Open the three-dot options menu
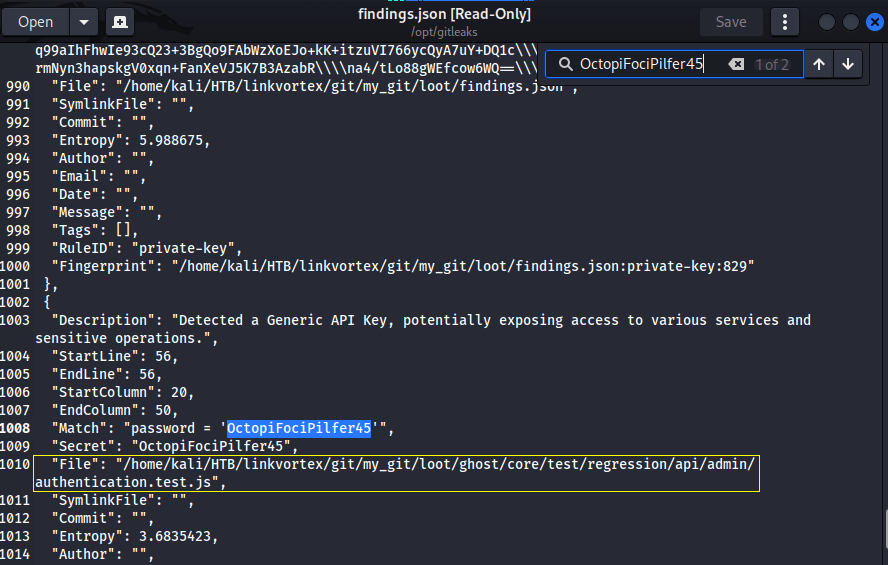Viewport: 888px width, 565px height. pyautogui.click(x=785, y=22)
